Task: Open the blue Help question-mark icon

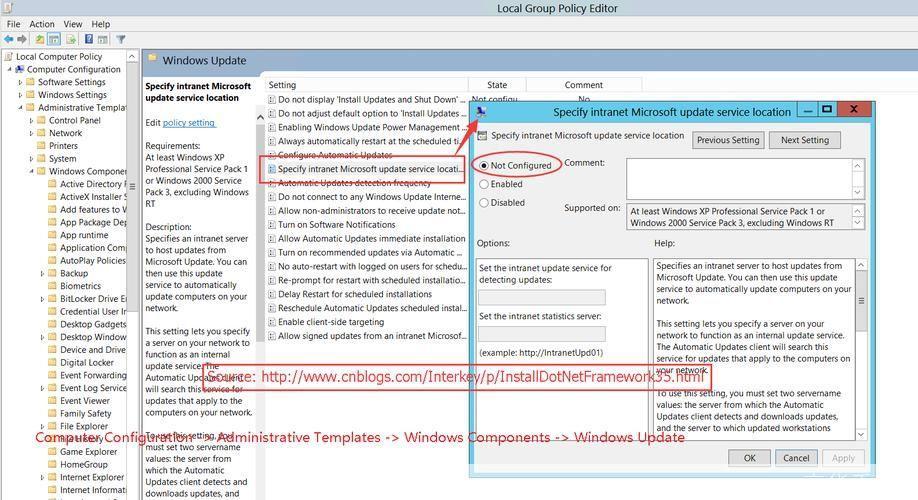Action: coord(88,39)
